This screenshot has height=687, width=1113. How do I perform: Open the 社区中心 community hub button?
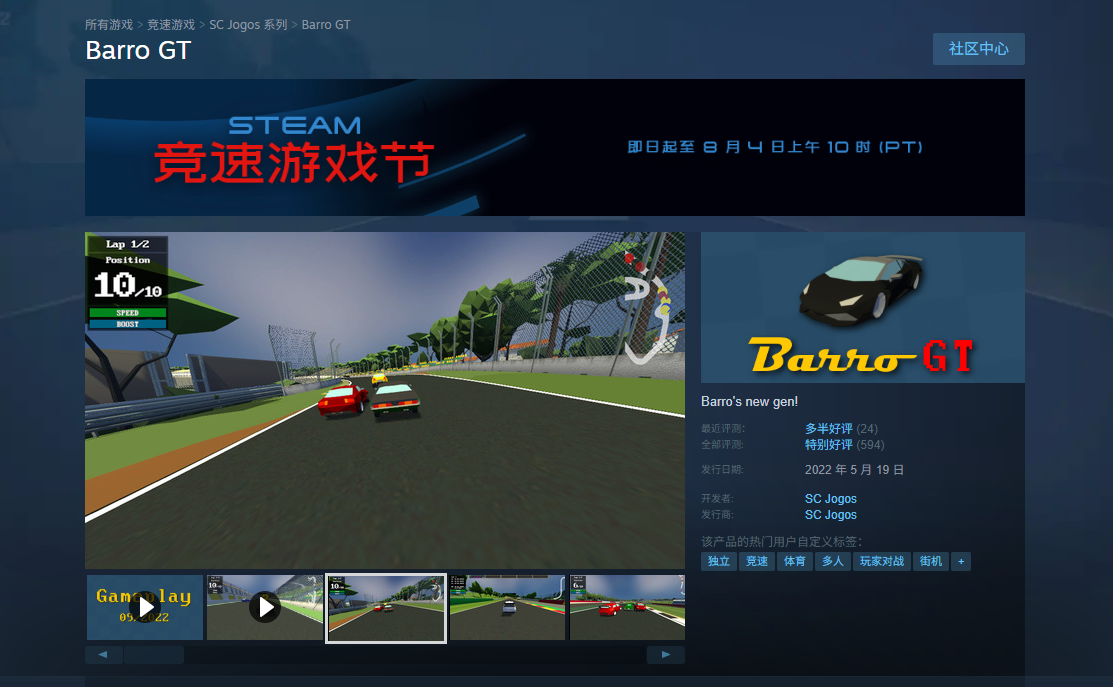click(x=978, y=49)
